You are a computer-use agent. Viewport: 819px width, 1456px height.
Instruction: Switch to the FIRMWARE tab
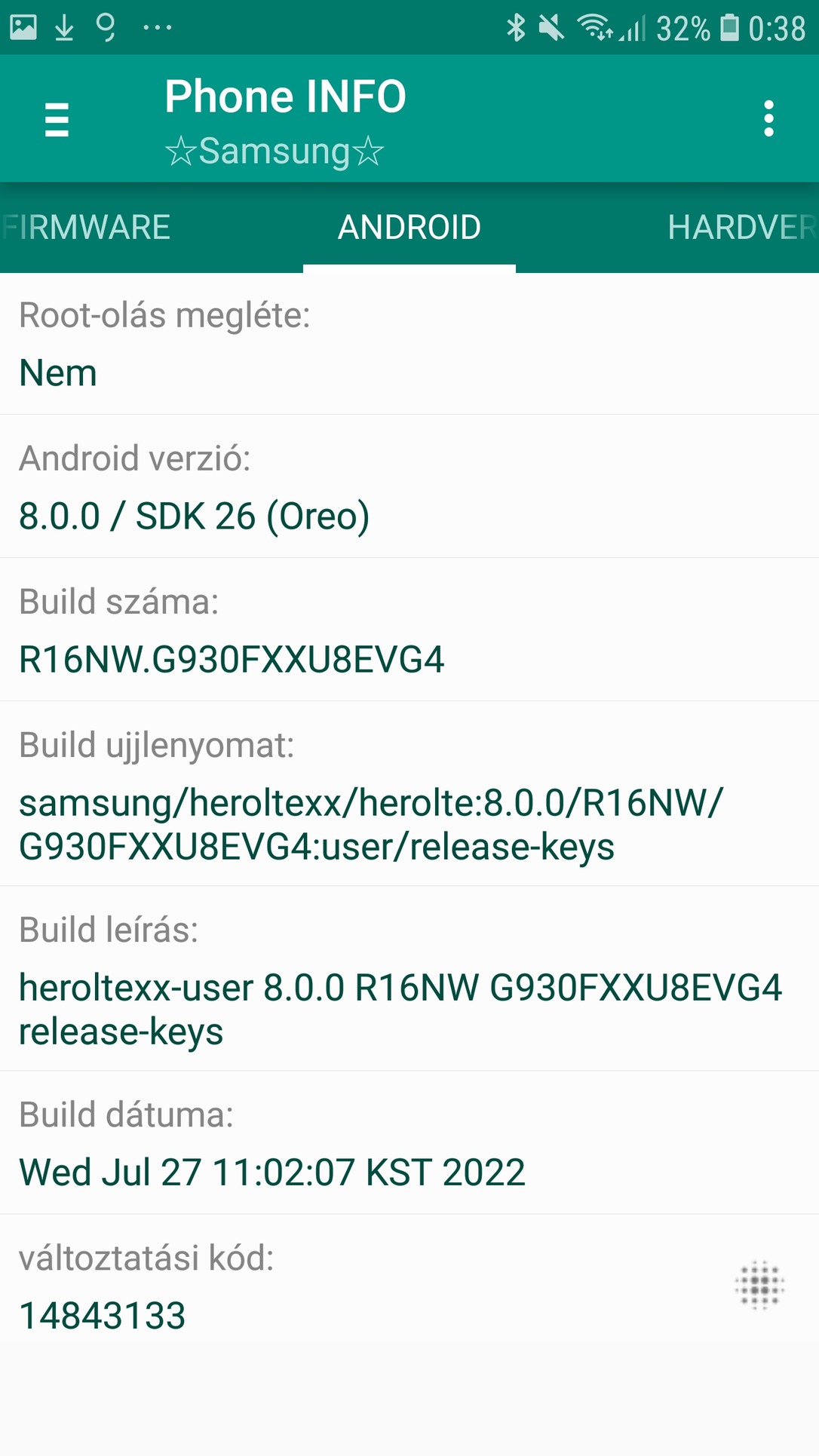pos(87,228)
